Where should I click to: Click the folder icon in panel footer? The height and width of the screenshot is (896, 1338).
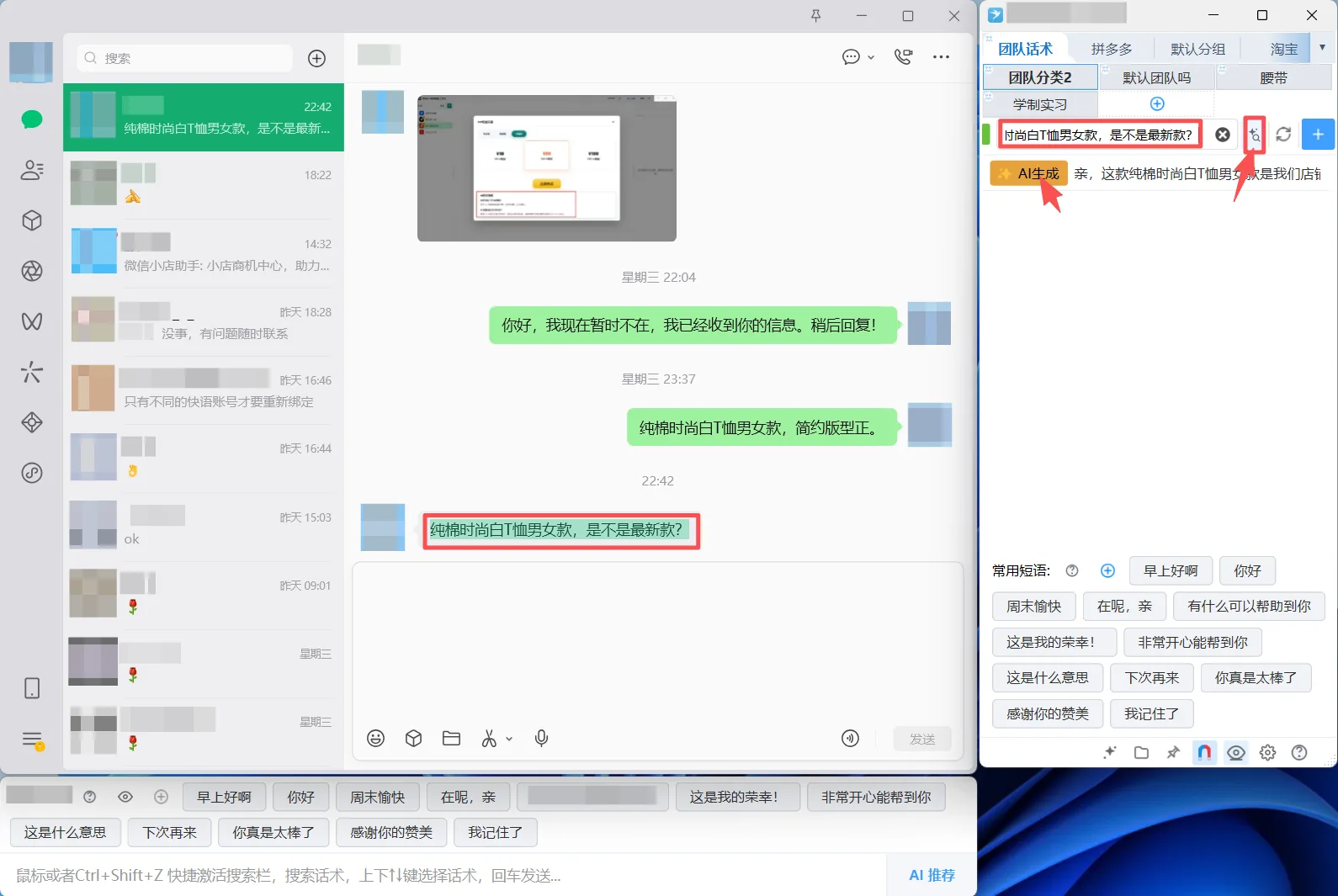(x=1141, y=752)
